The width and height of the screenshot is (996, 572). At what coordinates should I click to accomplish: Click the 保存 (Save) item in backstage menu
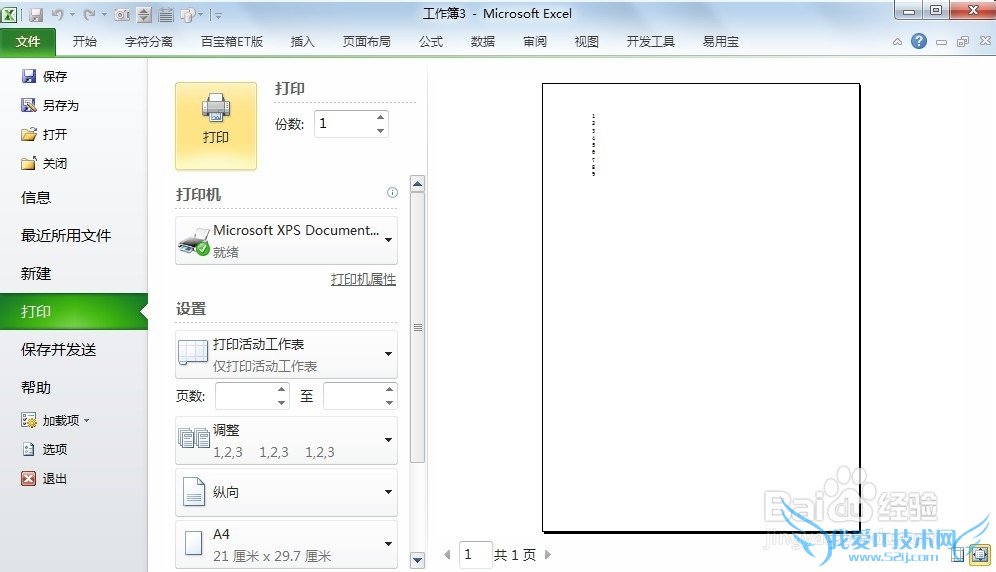coord(44,76)
